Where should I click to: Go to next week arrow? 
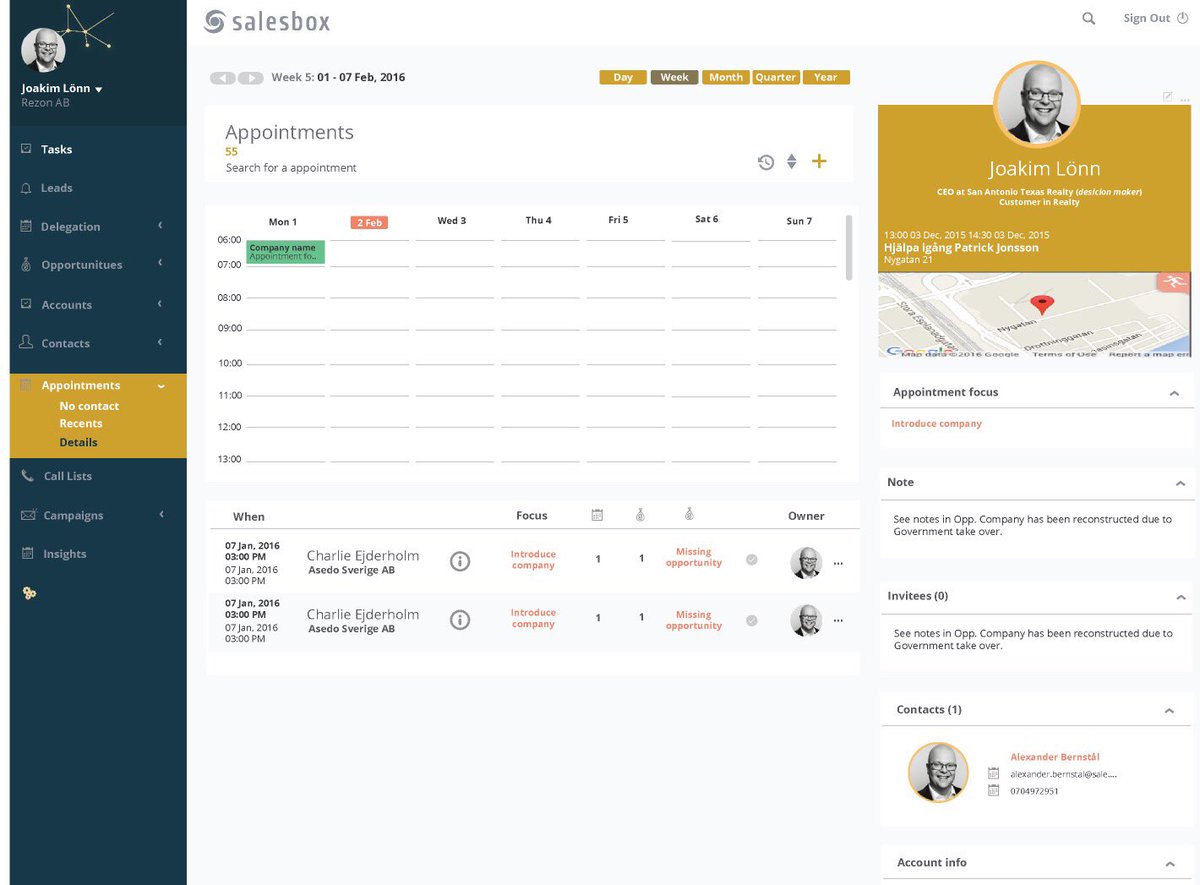(x=251, y=78)
